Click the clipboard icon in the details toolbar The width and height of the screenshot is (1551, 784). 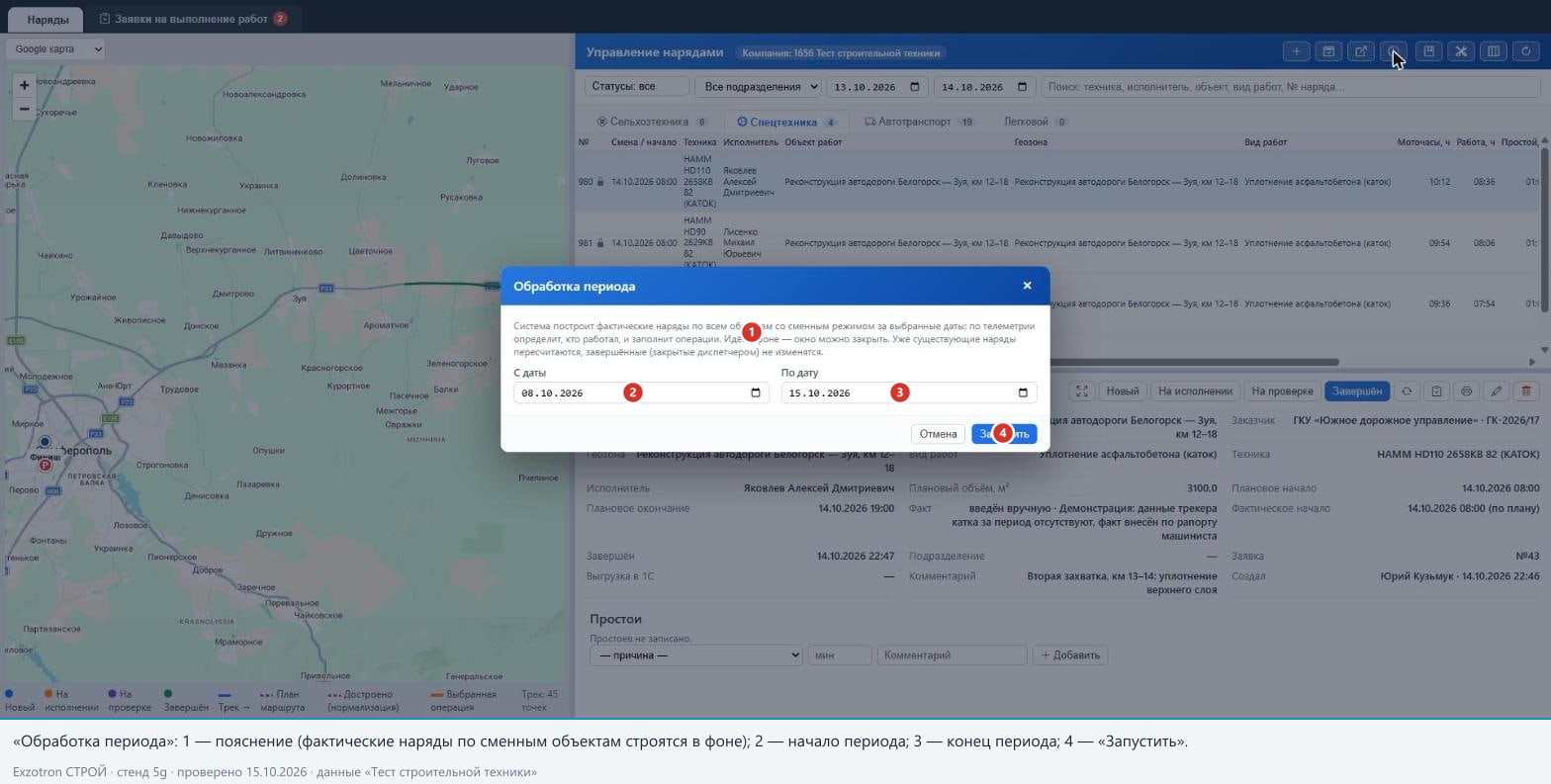pos(1436,392)
